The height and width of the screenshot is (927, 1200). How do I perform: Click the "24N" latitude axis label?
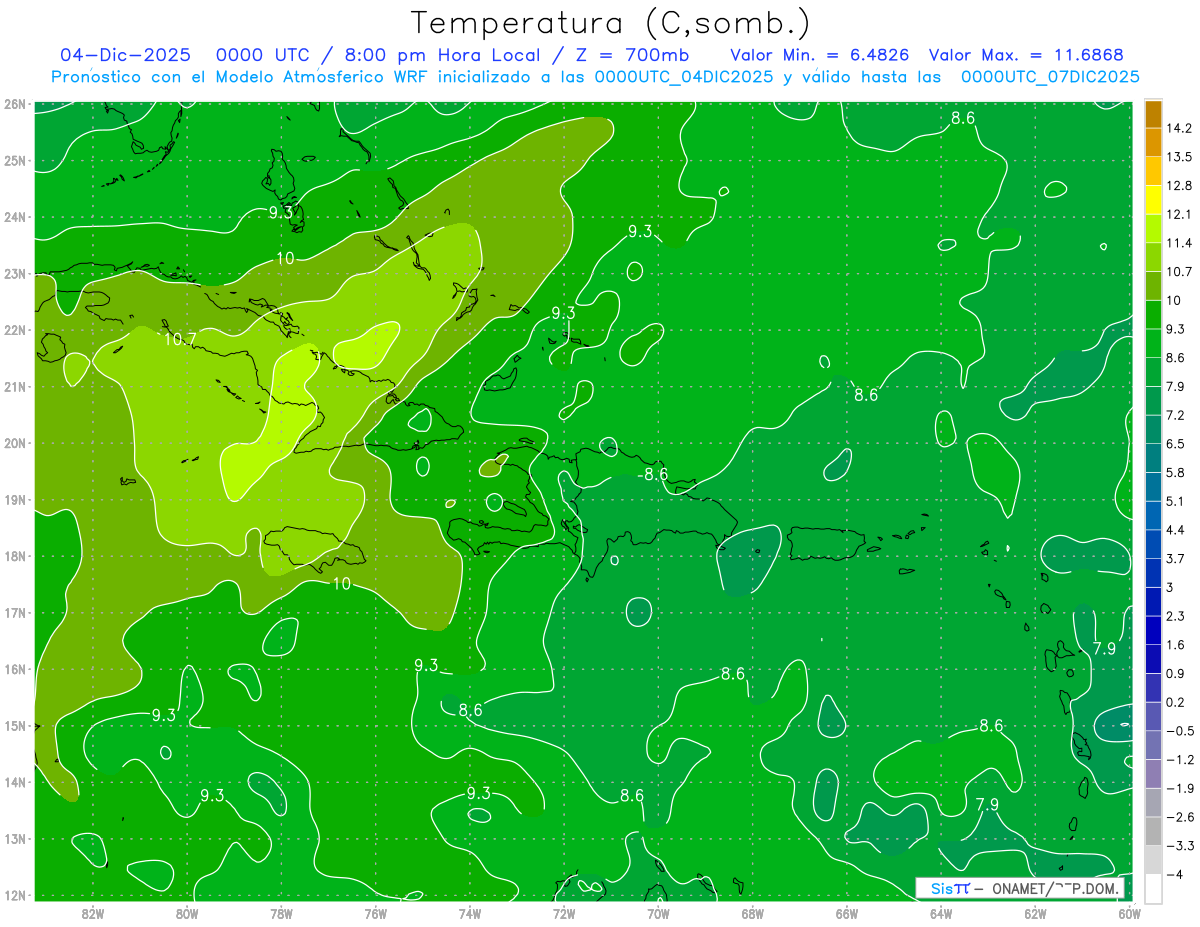point(14,217)
